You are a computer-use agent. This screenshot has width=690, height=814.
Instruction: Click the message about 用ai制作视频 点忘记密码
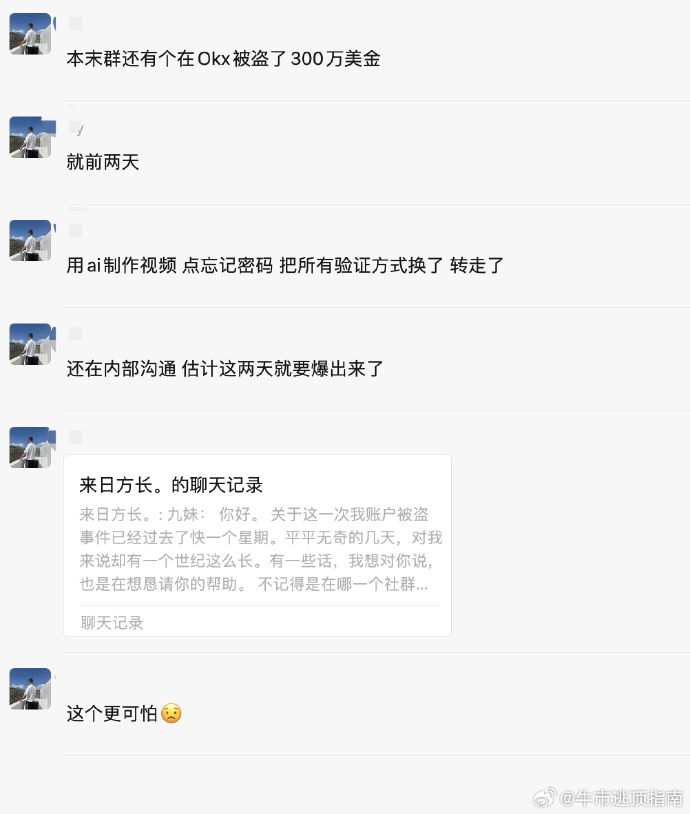[x=285, y=266]
